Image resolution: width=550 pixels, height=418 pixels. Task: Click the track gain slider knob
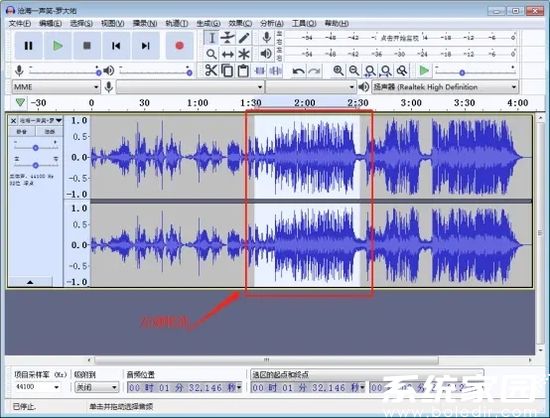[35, 148]
